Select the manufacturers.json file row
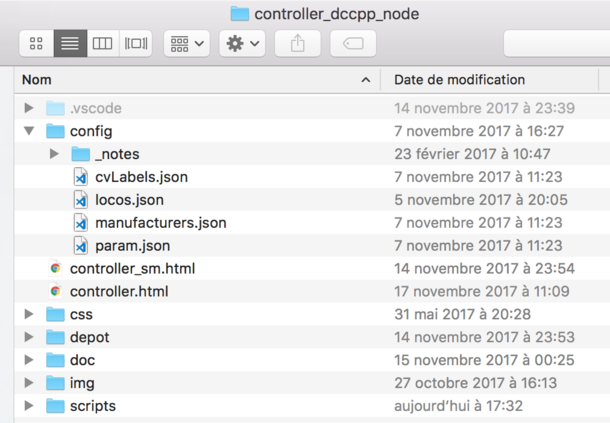Image resolution: width=610 pixels, height=423 pixels. (312, 223)
